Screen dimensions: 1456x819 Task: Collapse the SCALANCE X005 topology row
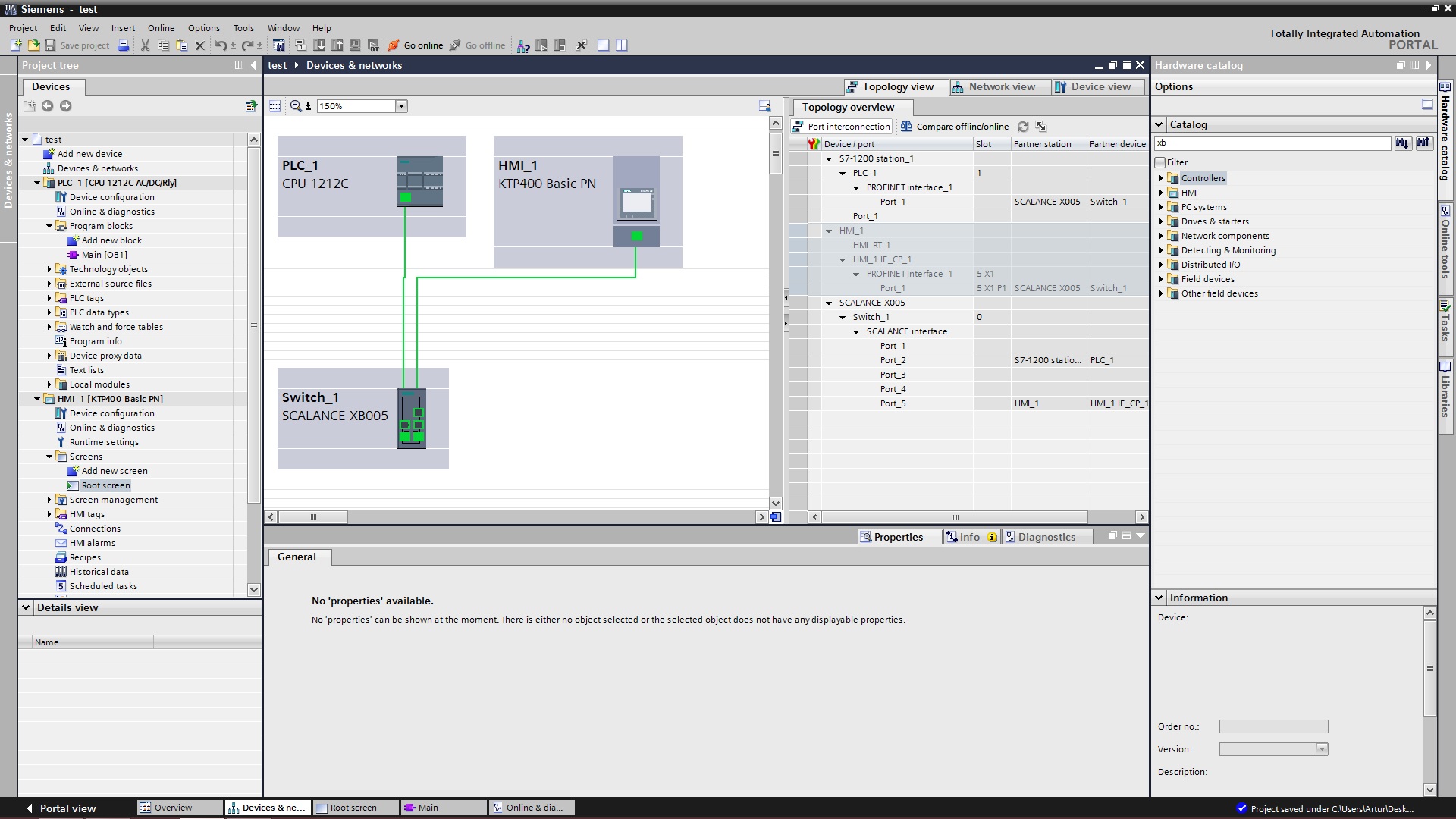829,303
